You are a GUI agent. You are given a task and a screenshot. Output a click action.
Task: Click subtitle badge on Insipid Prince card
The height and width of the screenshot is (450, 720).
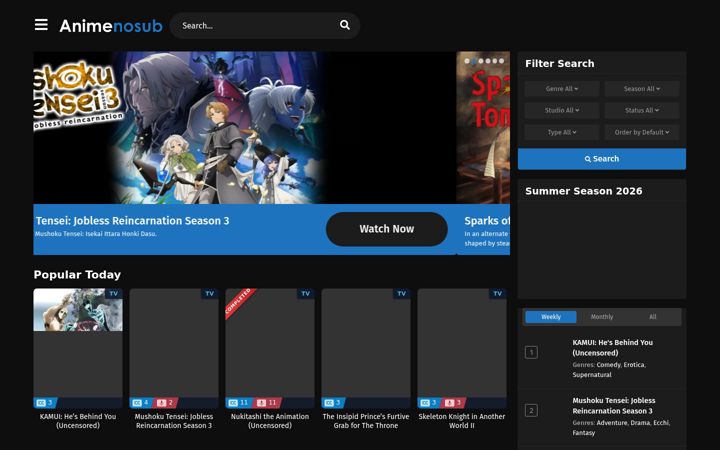click(333, 403)
